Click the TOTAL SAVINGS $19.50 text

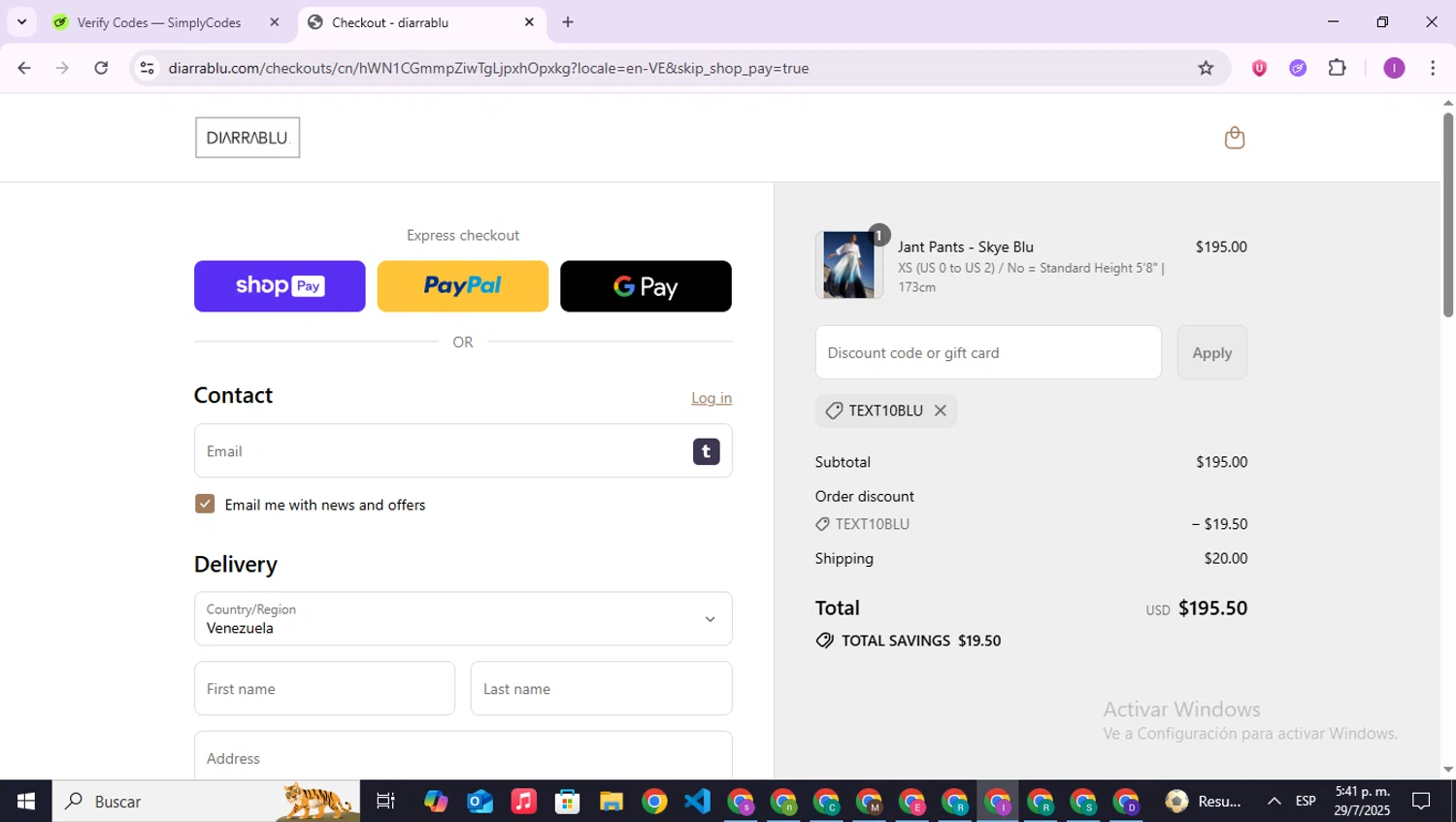pos(920,641)
